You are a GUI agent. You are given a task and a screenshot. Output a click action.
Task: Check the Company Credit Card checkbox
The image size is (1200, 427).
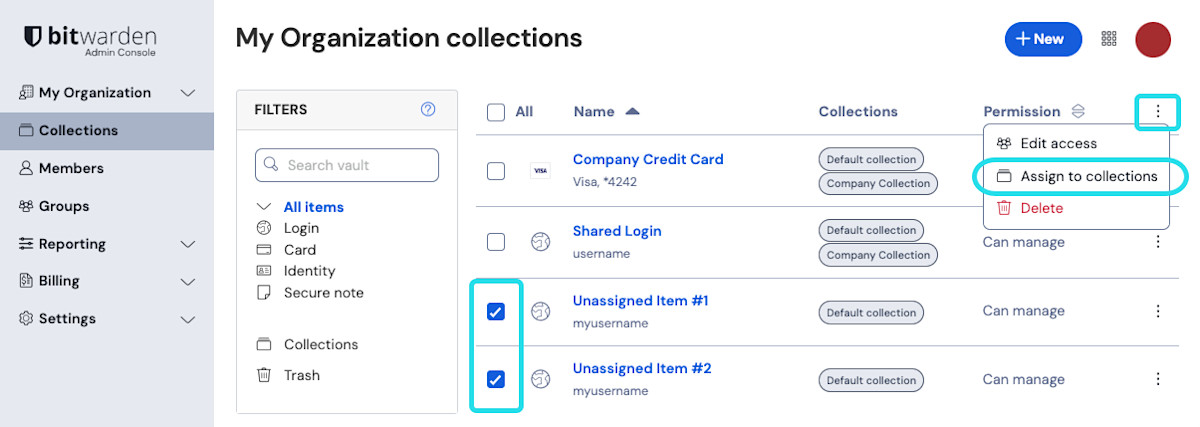click(496, 171)
